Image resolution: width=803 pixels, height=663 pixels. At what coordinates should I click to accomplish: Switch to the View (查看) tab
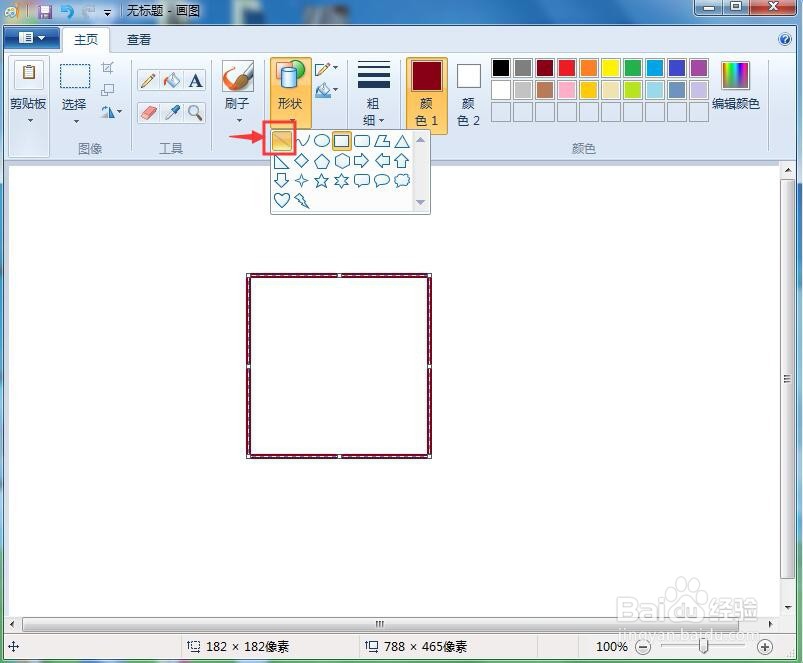[139, 39]
